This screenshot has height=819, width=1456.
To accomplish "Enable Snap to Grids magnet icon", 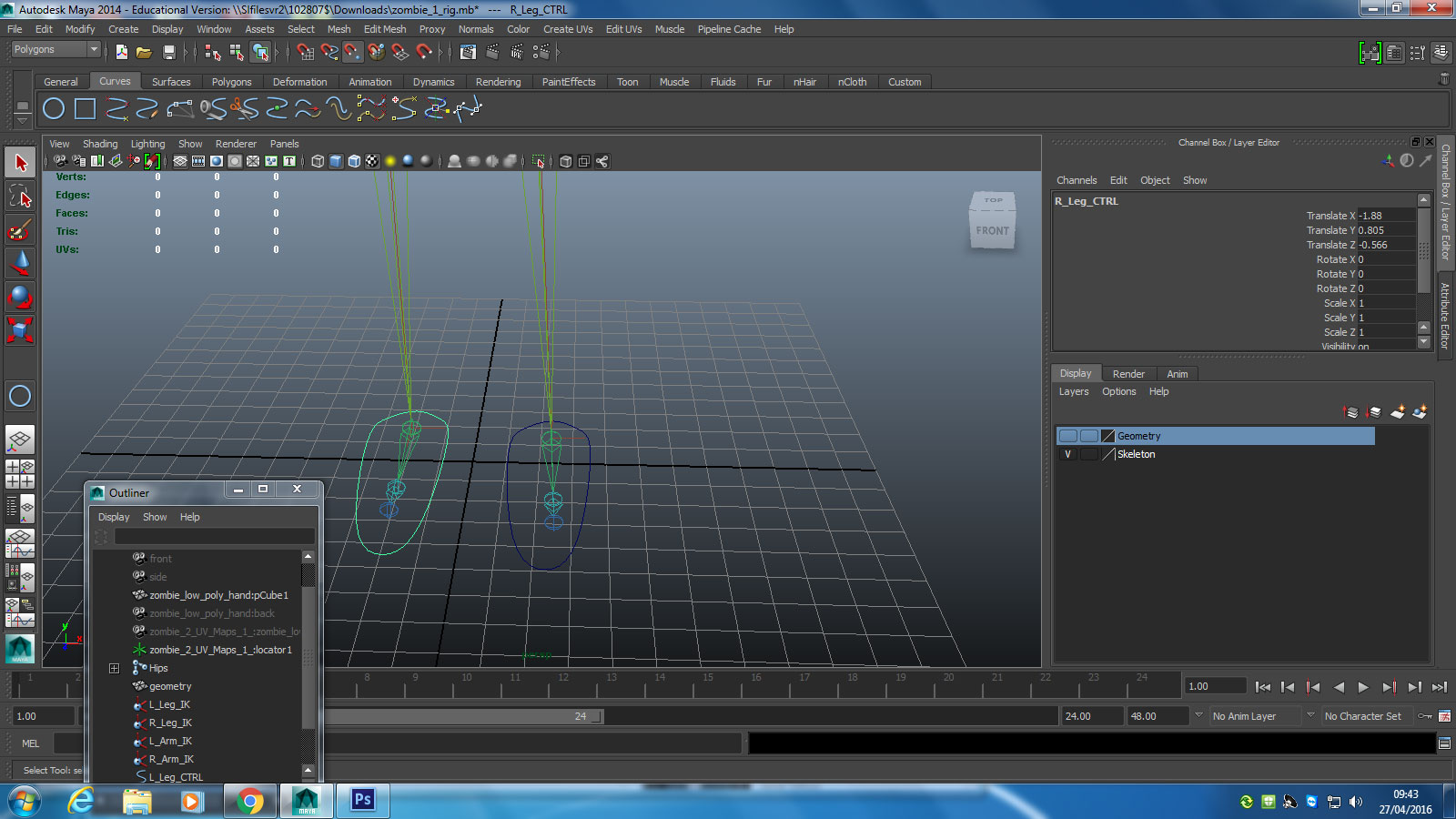I will pos(306,53).
